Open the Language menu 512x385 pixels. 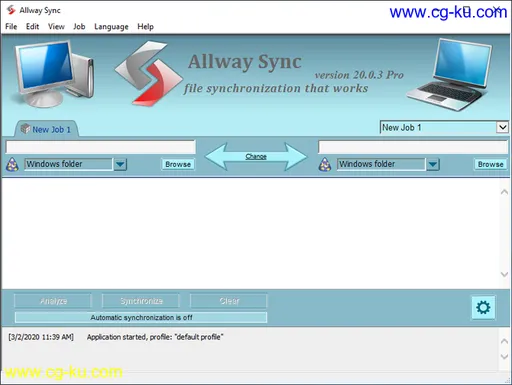(111, 26)
